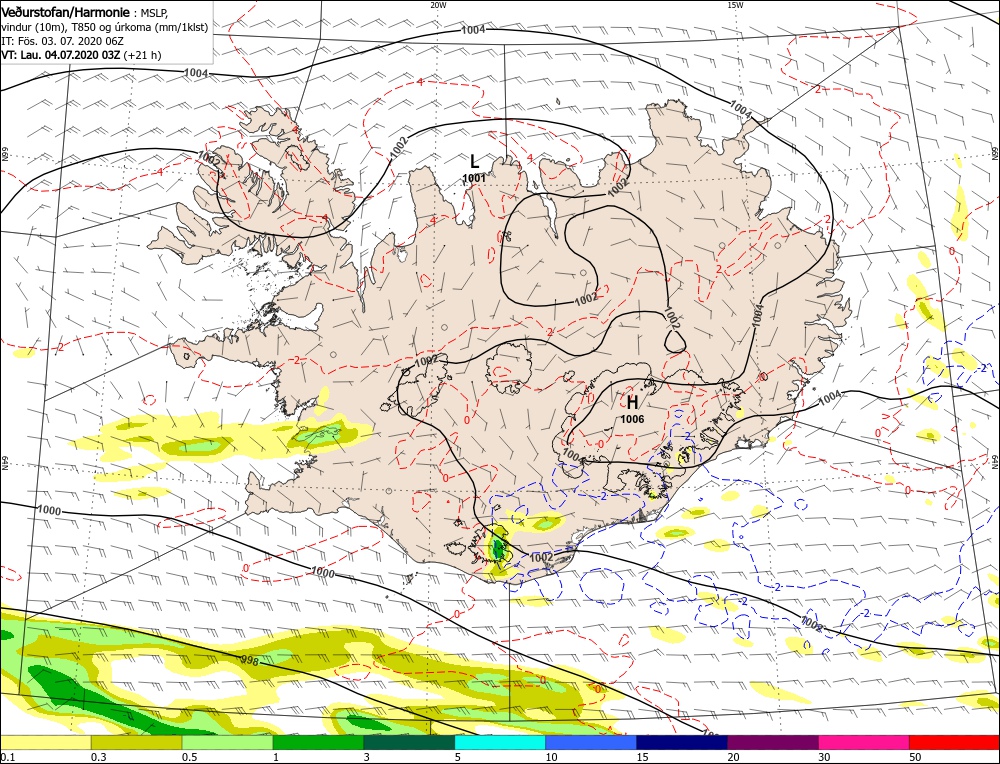Click the '15' legend value
This screenshot has width=1000, height=764.
pyautogui.click(x=642, y=757)
